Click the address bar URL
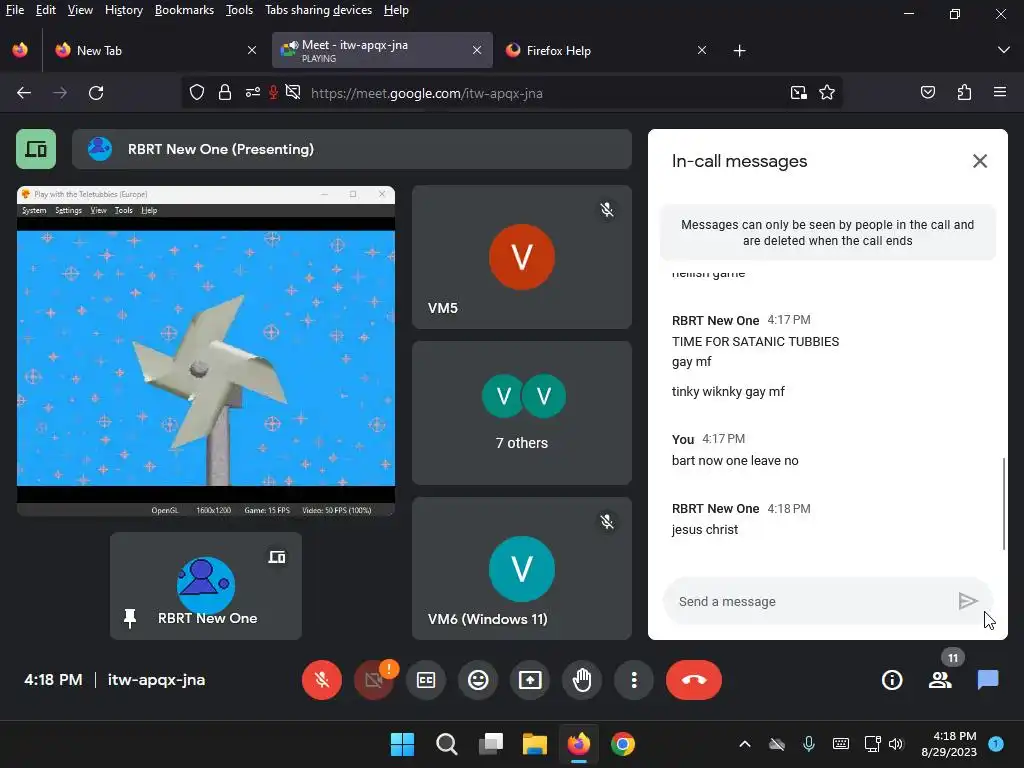Viewport: 1024px width, 768px height. click(x=426, y=93)
